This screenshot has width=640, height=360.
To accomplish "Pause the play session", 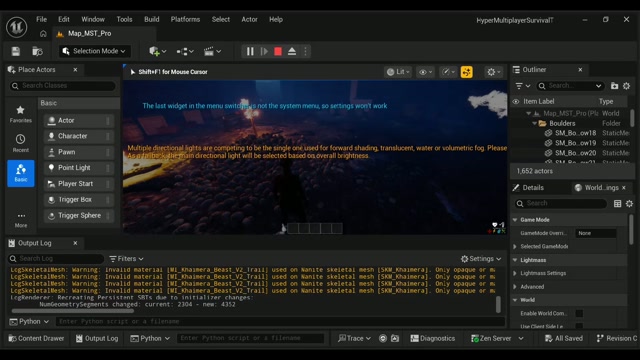I will (x=250, y=51).
